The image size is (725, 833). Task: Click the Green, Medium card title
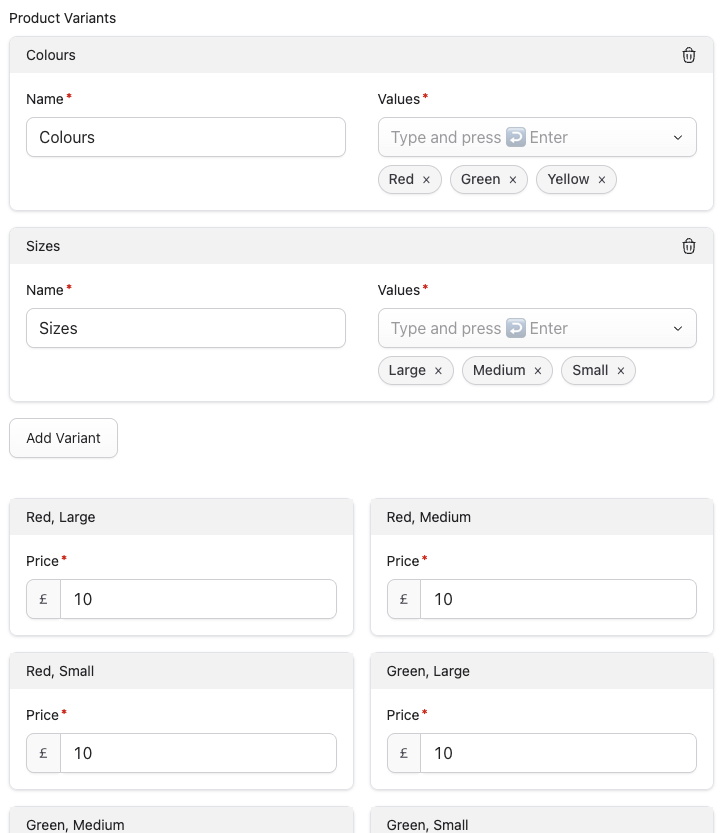tap(75, 825)
